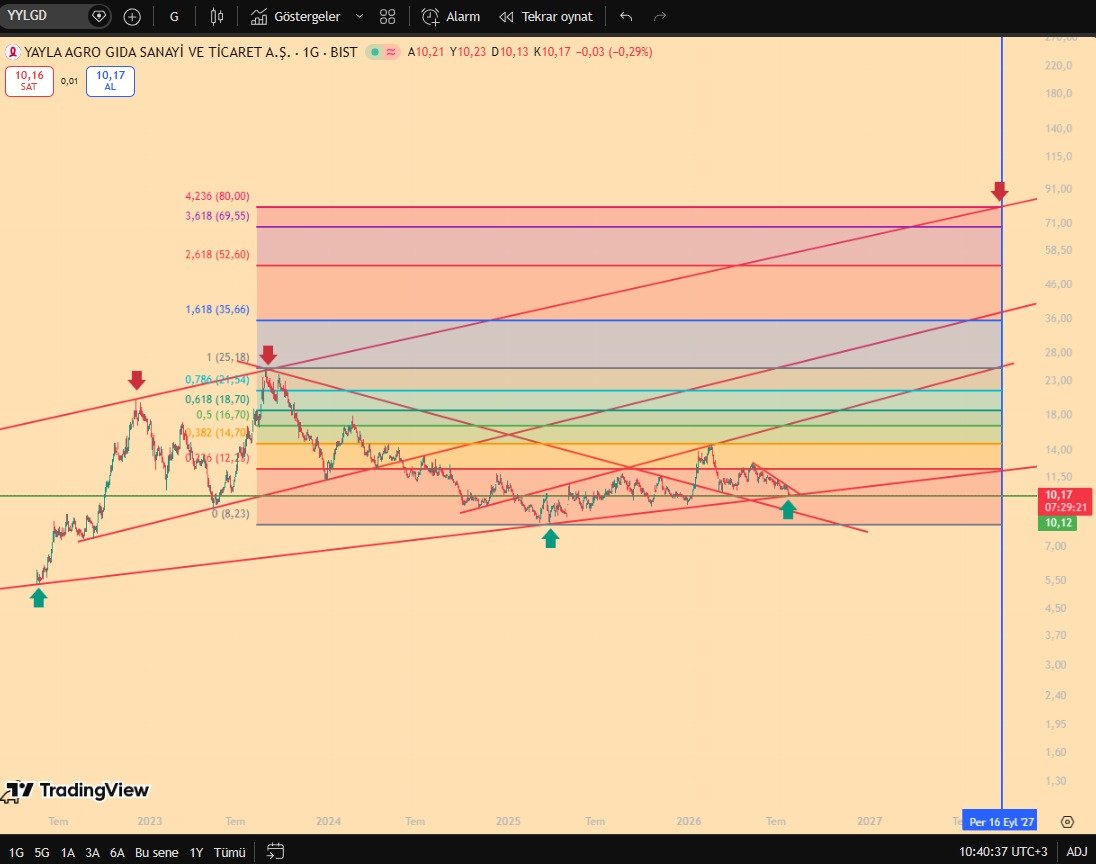Click the Alarm clock icon
Screen dimensions: 1096x864
[430, 17]
